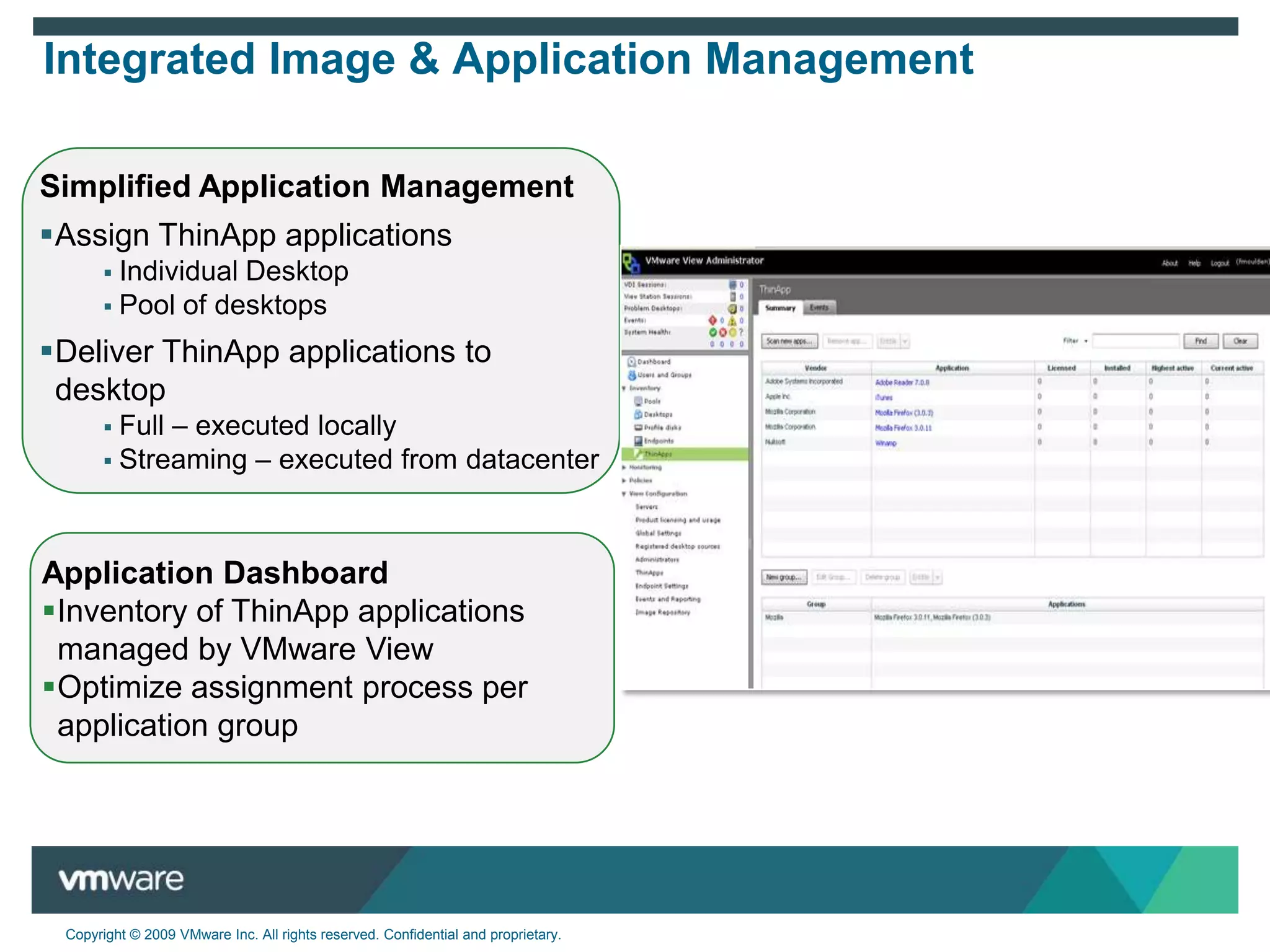The height and width of the screenshot is (952, 1270).
Task: Collapse the Inventory tree section
Action: coord(624,389)
